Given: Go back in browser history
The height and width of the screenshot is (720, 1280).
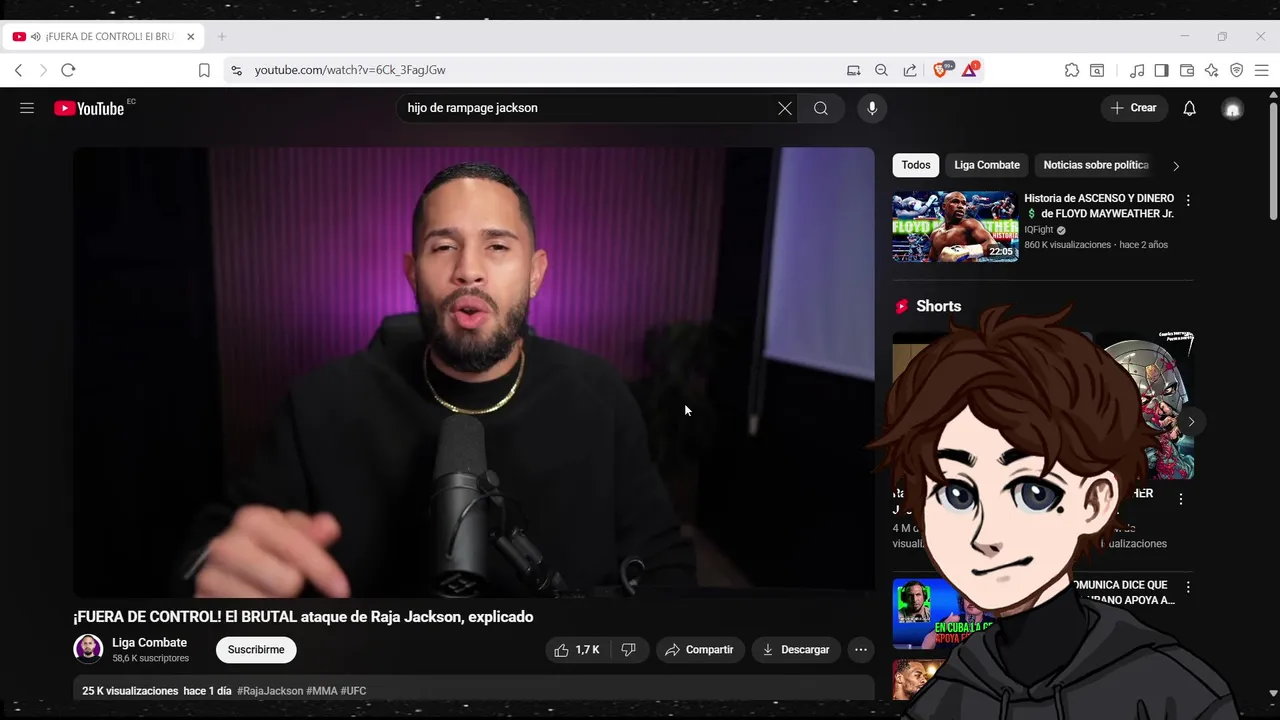Looking at the screenshot, I should coord(18,70).
